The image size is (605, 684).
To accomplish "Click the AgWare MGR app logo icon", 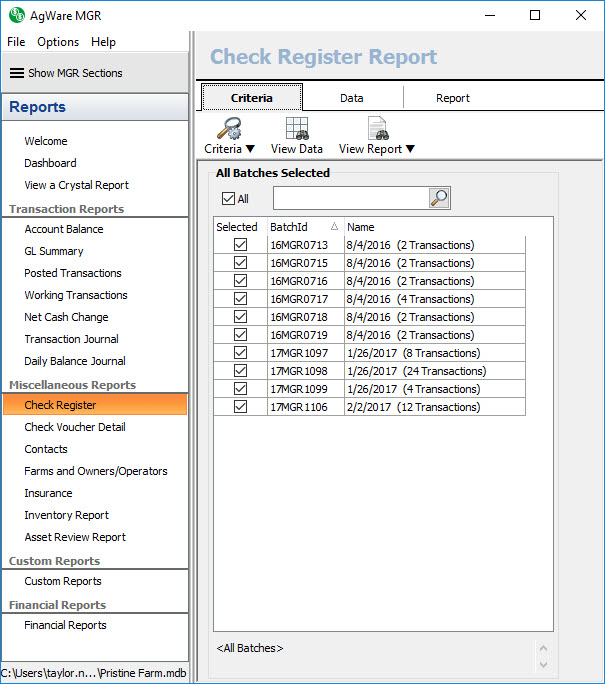I will [16, 15].
